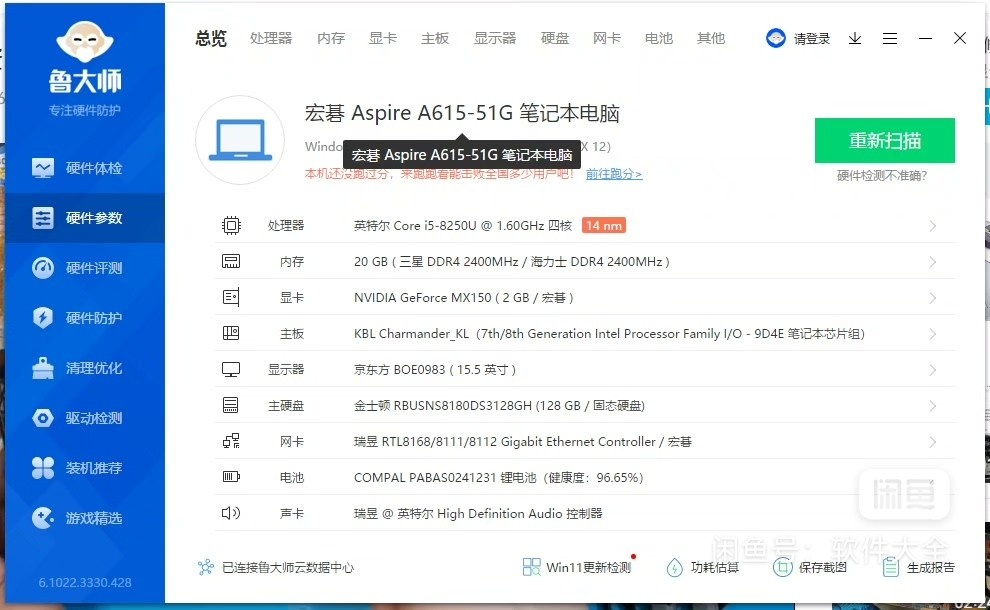Viewport: 990px width, 610px height.
Task: Expand the 显示器 row chevron
Action: [x=933, y=370]
